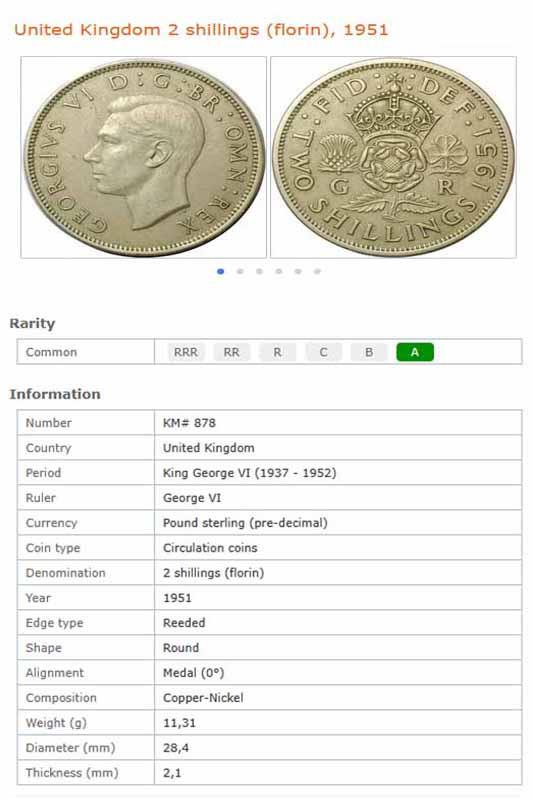The image size is (533, 800).
Task: Select the first carousel dot indicator
Action: (220, 271)
